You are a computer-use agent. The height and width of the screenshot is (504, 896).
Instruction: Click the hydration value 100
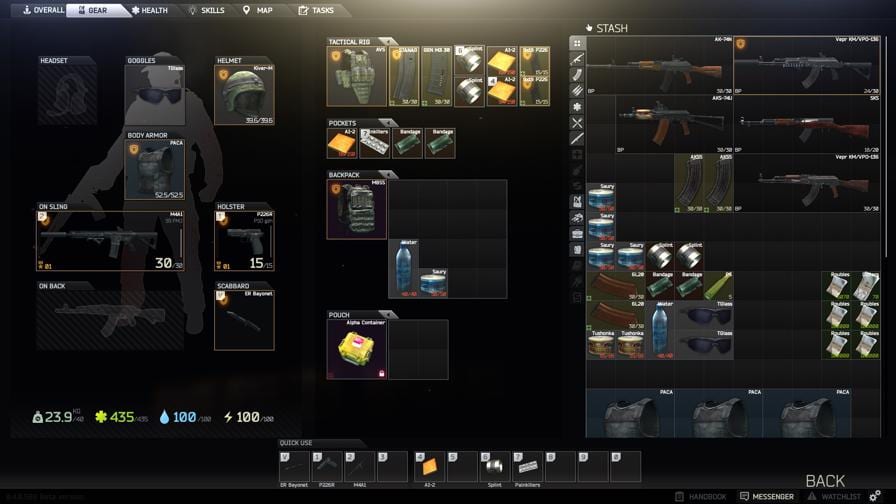184,417
